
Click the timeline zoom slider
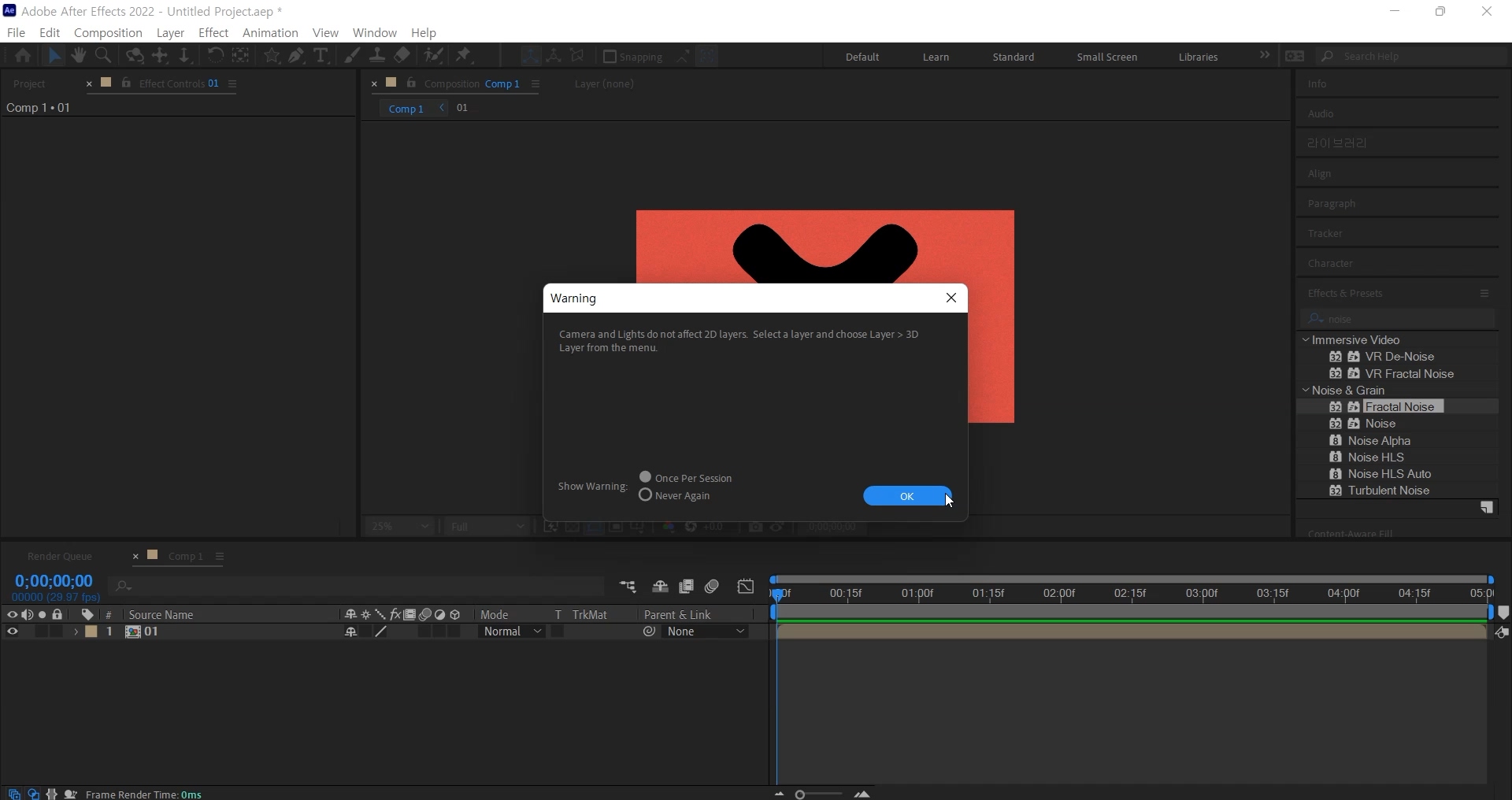pos(819,794)
